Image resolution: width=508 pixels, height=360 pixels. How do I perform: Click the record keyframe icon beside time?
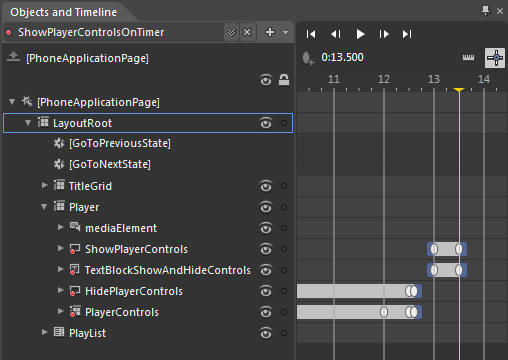pos(308,58)
